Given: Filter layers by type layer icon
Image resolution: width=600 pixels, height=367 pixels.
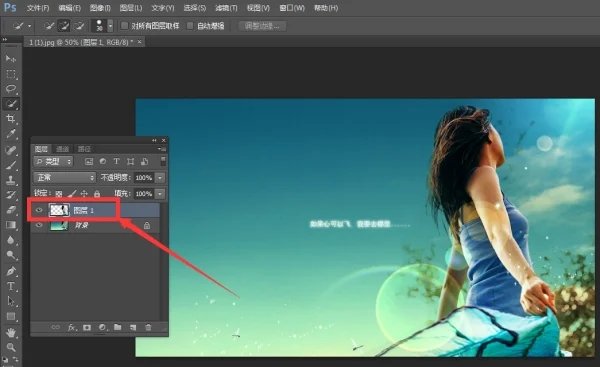Looking at the screenshot, I should click(117, 161).
